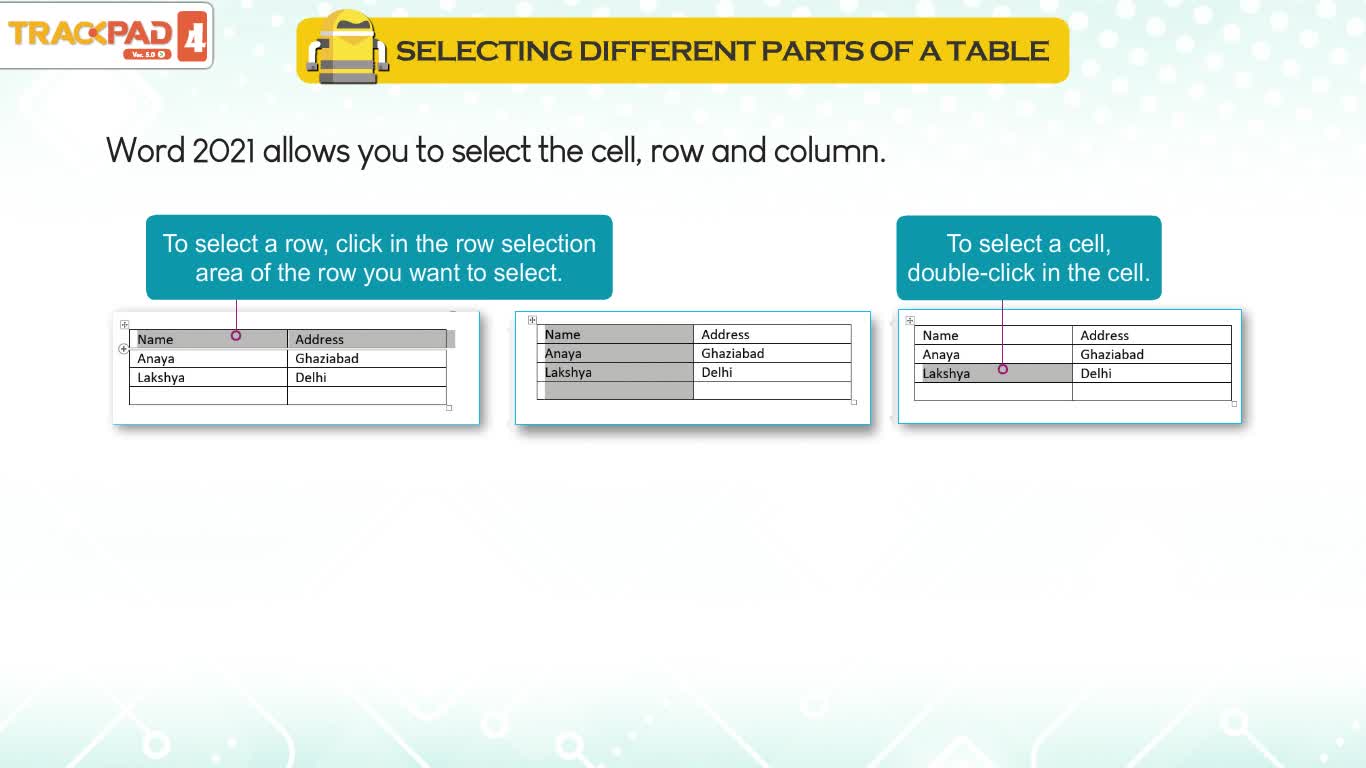Click table move handle of third table

click(910, 321)
